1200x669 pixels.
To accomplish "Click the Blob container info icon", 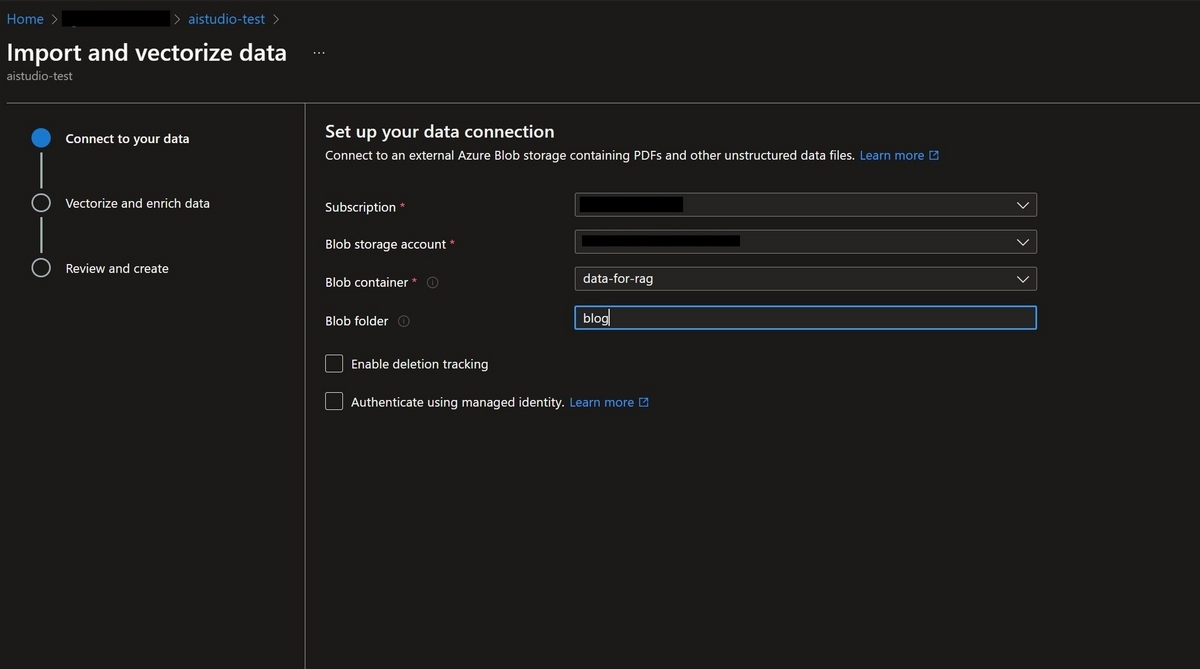I will (433, 283).
